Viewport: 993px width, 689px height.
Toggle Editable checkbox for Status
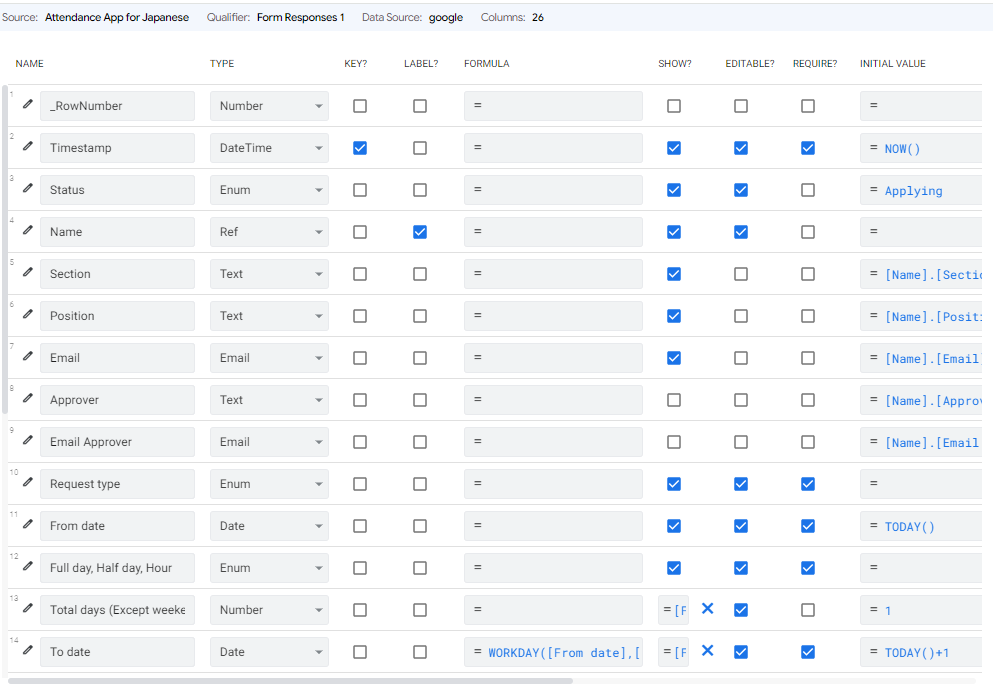741,190
